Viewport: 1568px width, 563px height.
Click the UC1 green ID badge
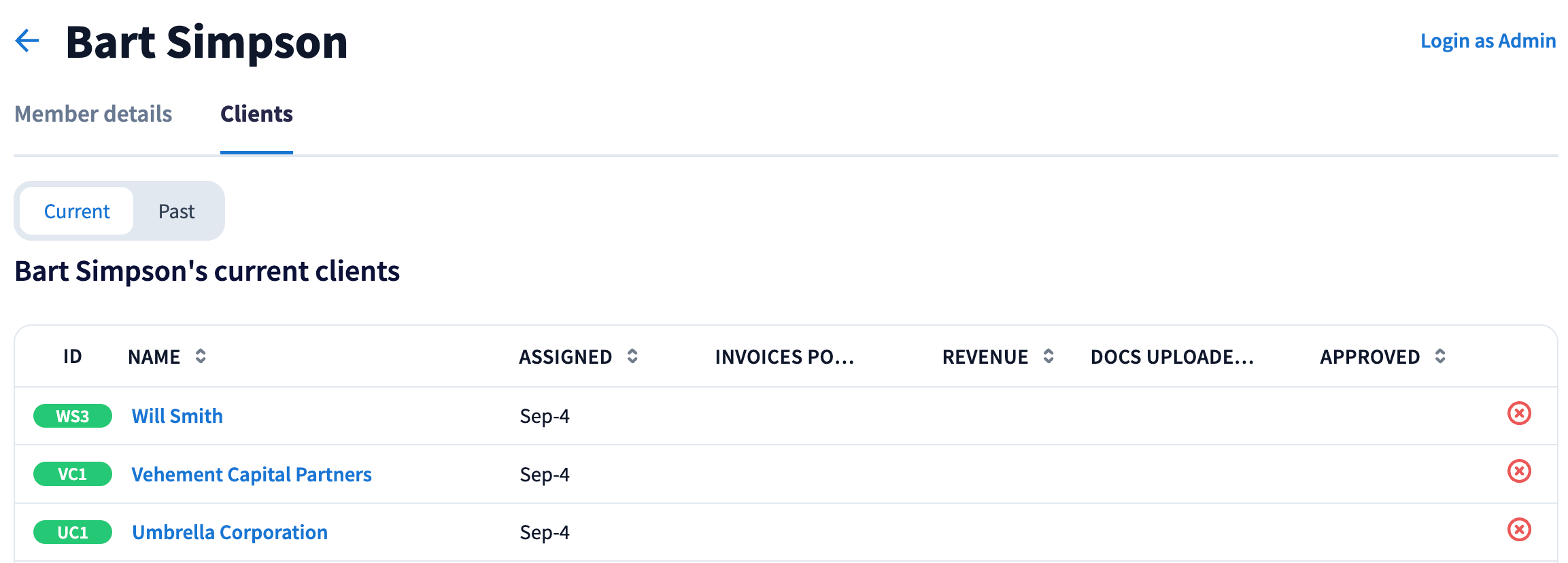73,532
